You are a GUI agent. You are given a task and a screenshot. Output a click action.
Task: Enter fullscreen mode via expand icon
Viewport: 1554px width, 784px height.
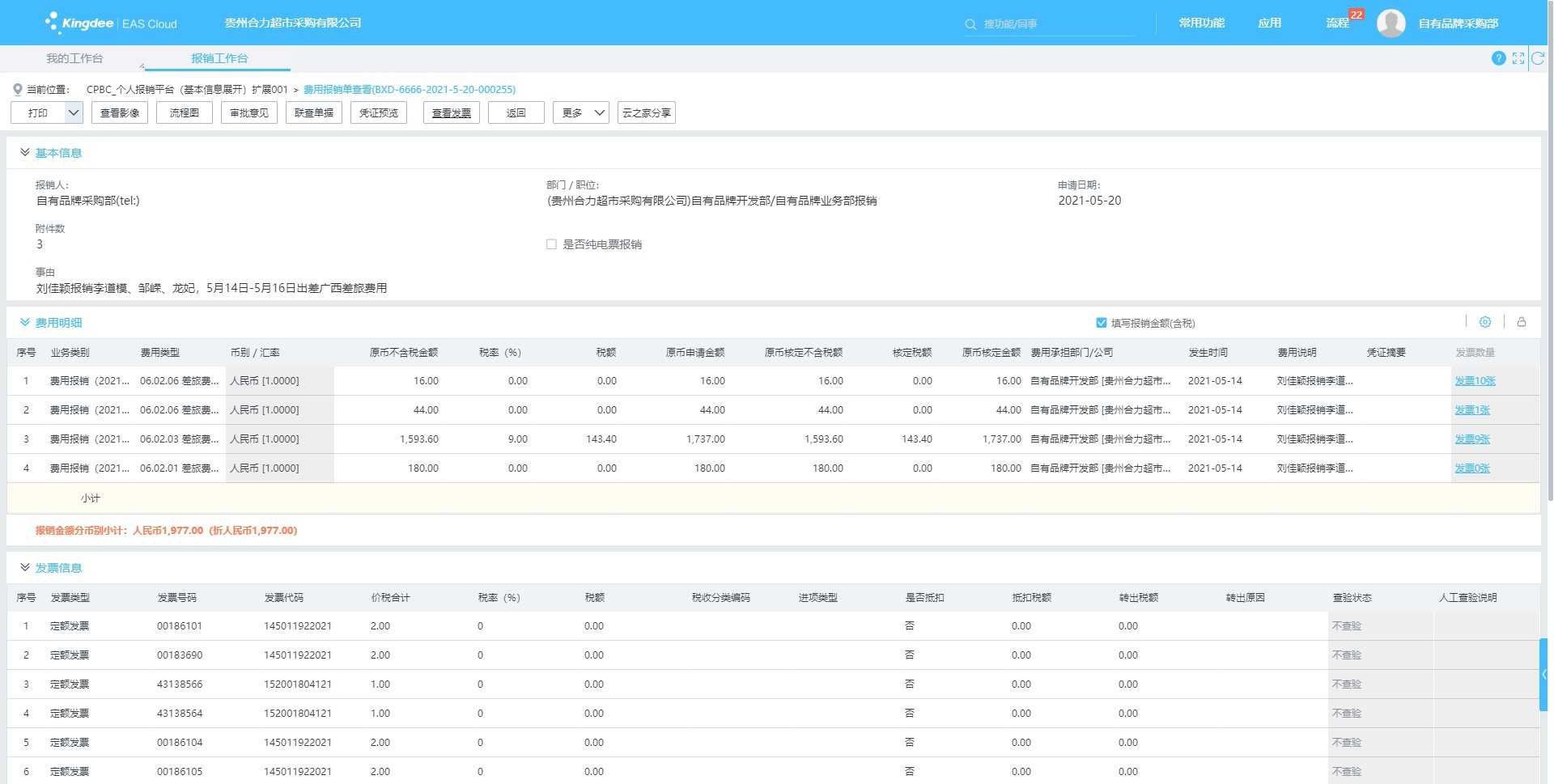click(1518, 58)
